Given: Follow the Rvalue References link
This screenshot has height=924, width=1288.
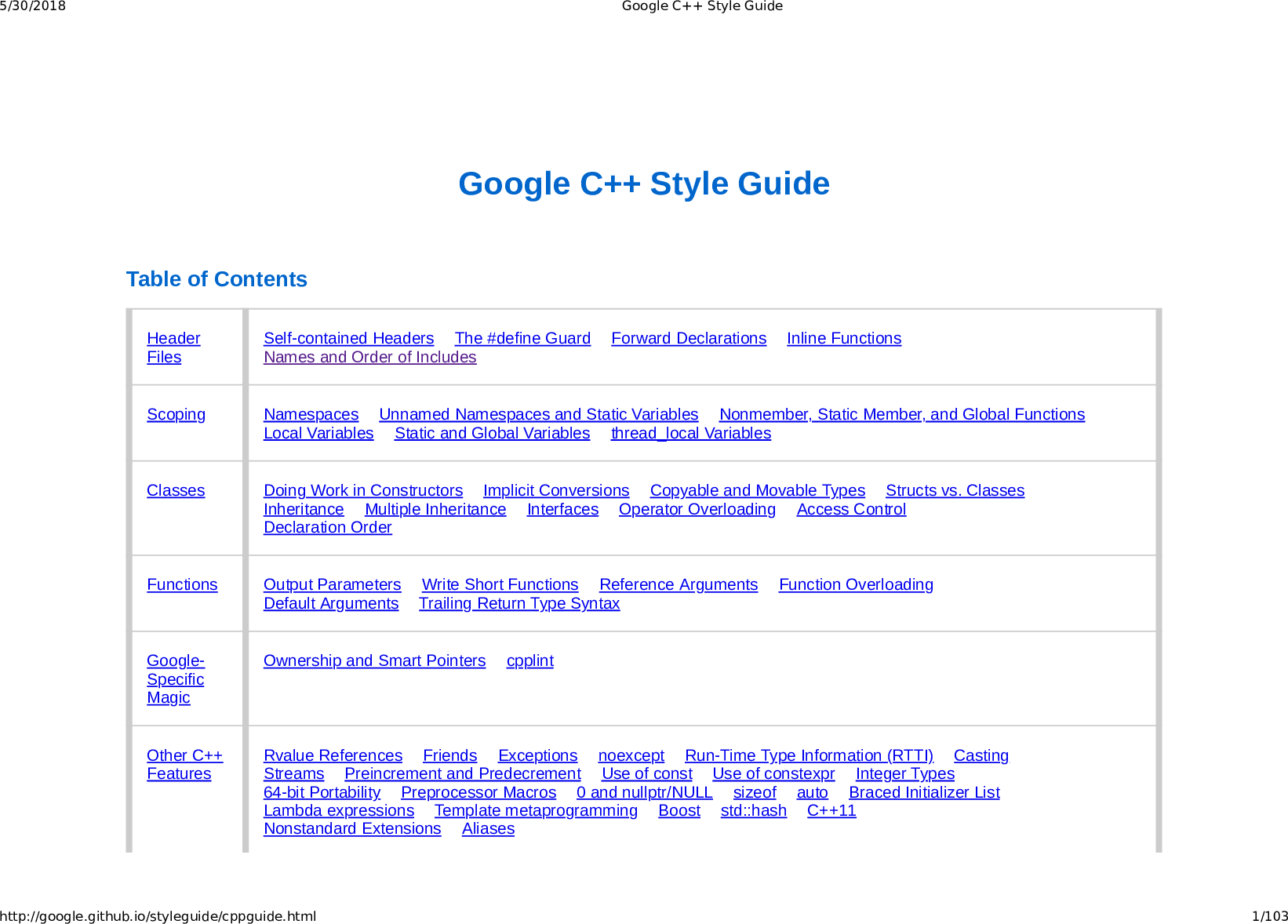Looking at the screenshot, I should click(333, 755).
